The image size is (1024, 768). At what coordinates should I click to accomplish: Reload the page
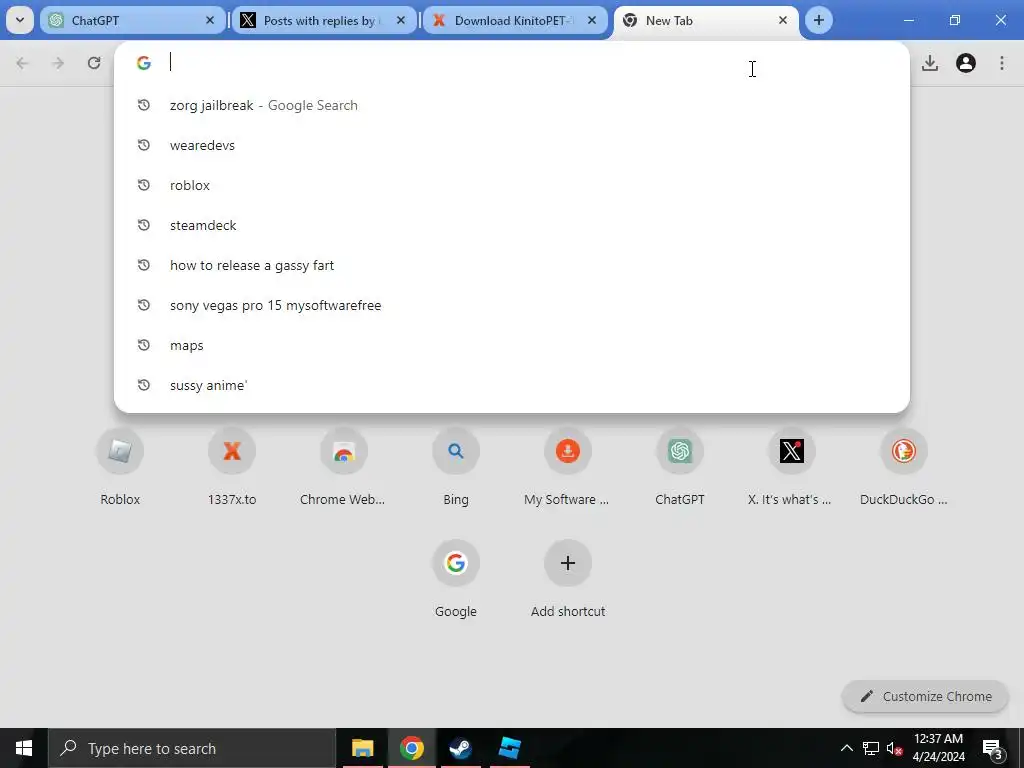tap(94, 63)
